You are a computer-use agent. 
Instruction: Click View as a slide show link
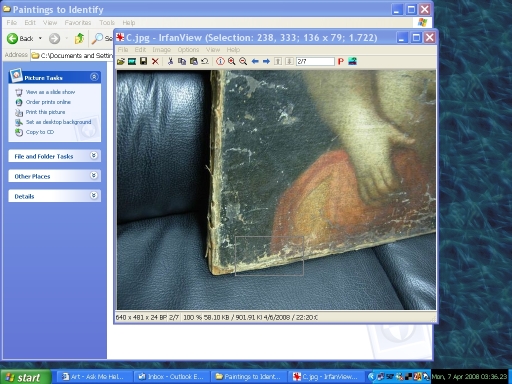coord(50,92)
